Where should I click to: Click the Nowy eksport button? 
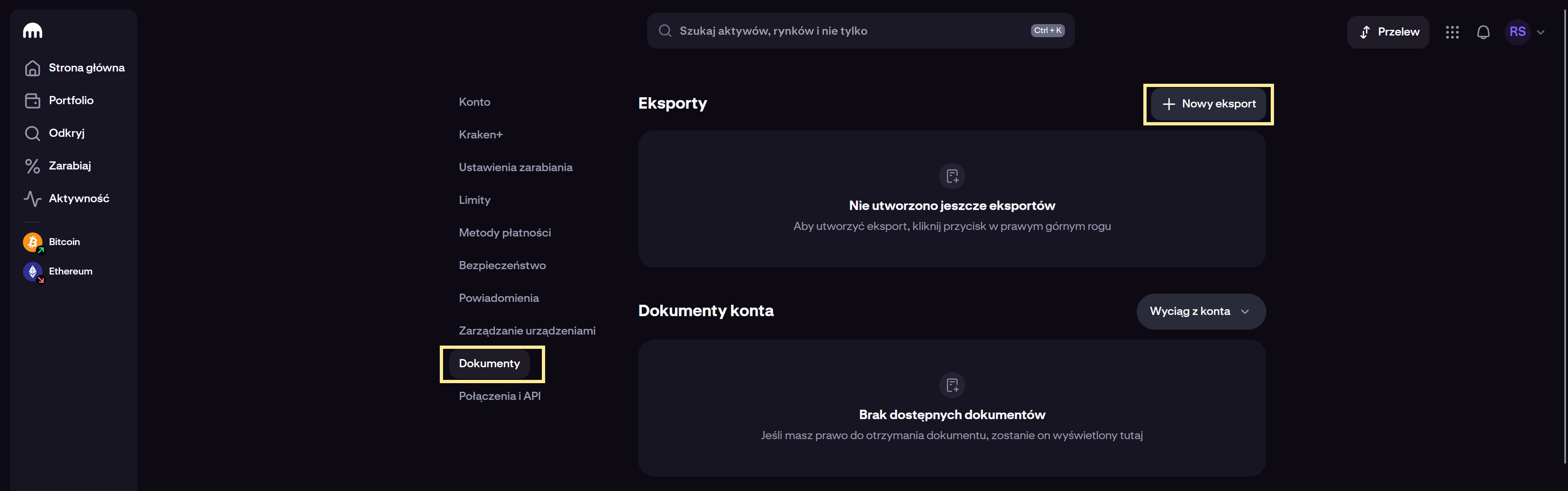pos(1208,104)
